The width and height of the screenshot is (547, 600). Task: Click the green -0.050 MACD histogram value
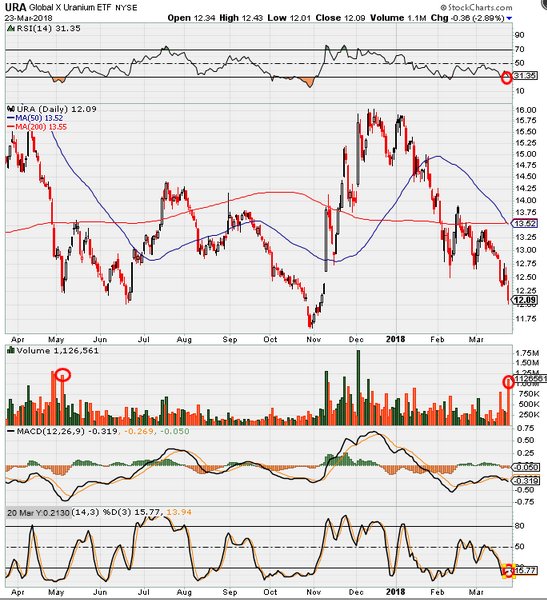175,431
